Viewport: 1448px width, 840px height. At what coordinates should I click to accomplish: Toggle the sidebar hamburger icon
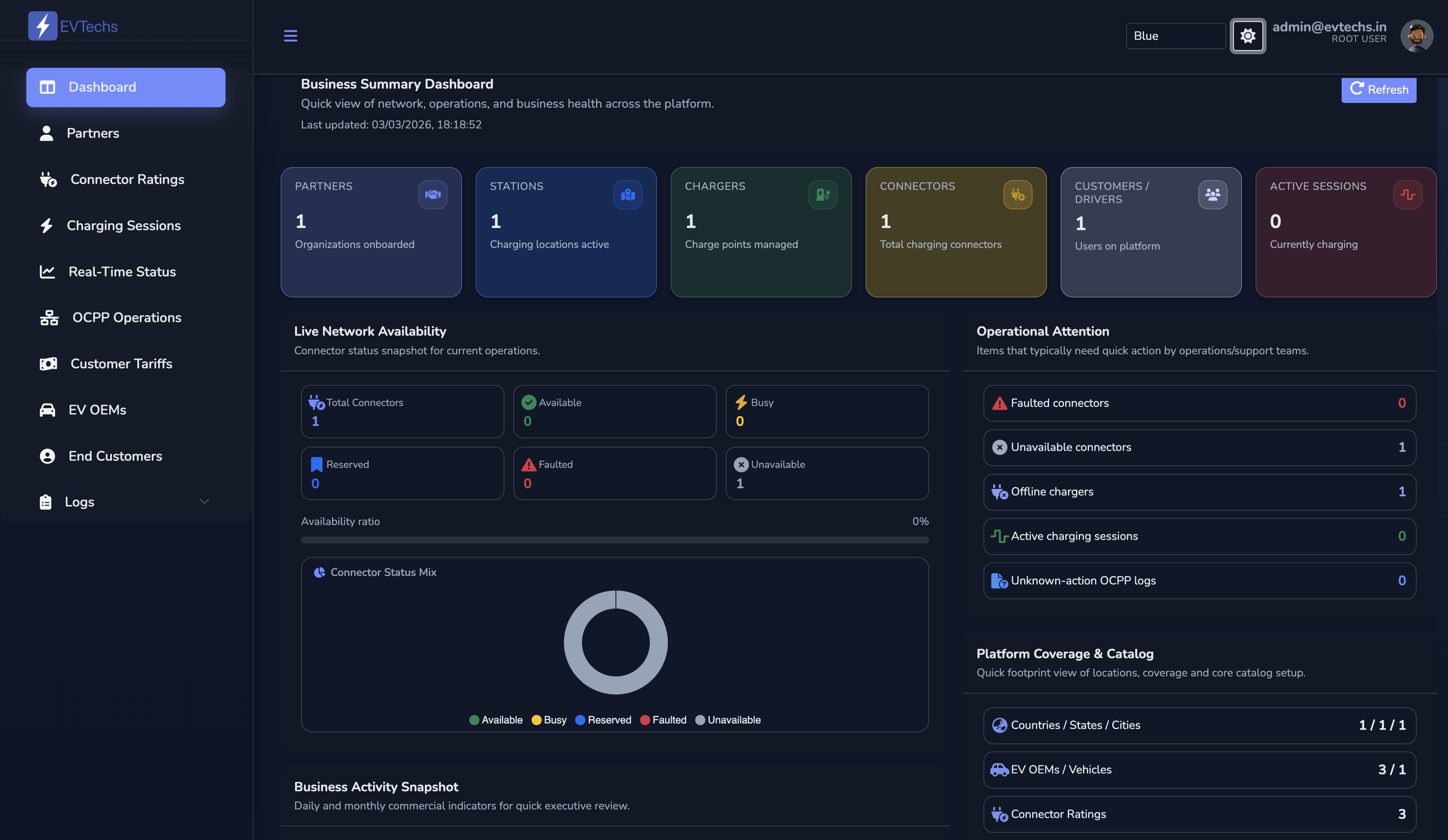[291, 36]
